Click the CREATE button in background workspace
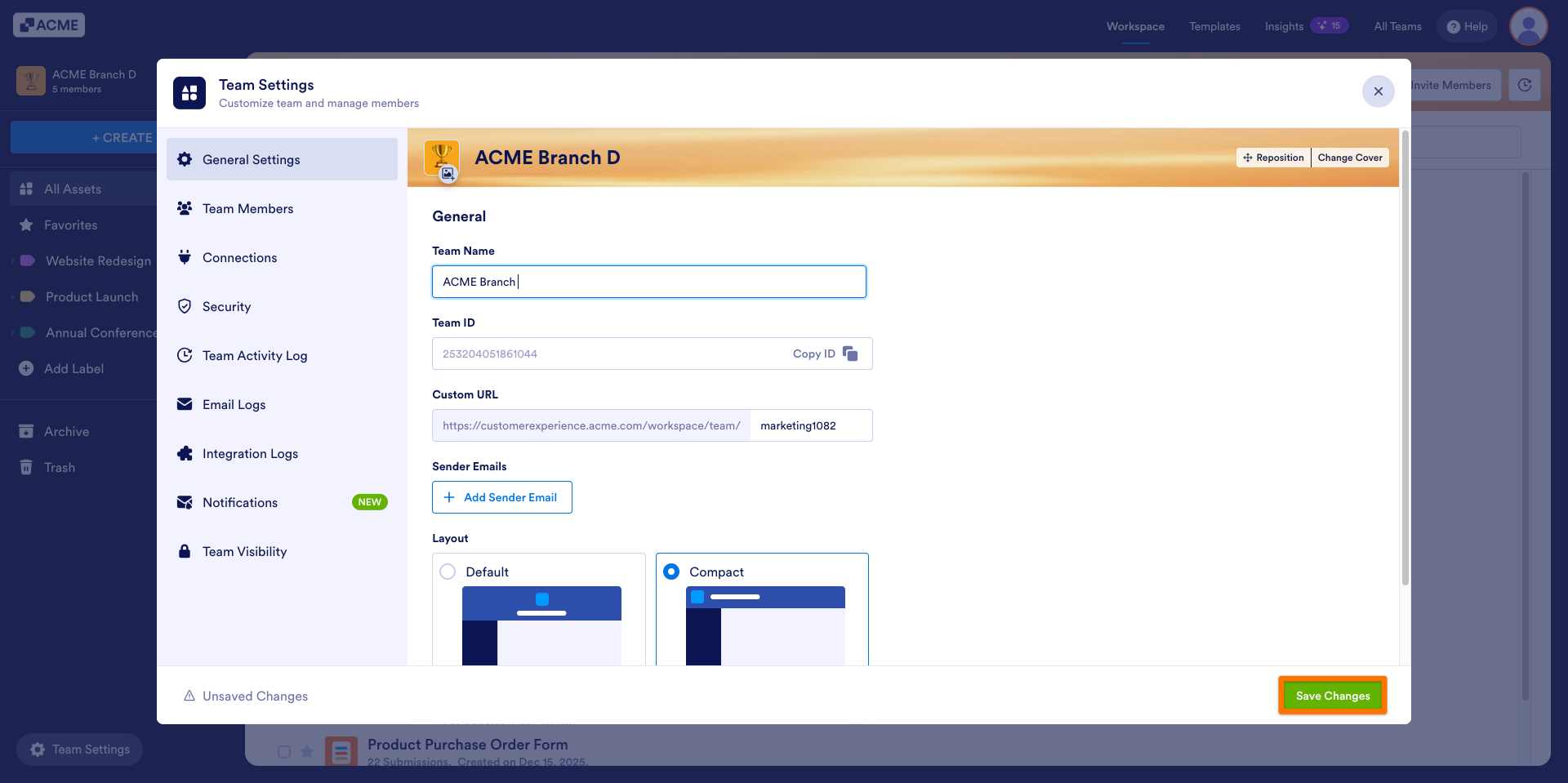 (84, 137)
